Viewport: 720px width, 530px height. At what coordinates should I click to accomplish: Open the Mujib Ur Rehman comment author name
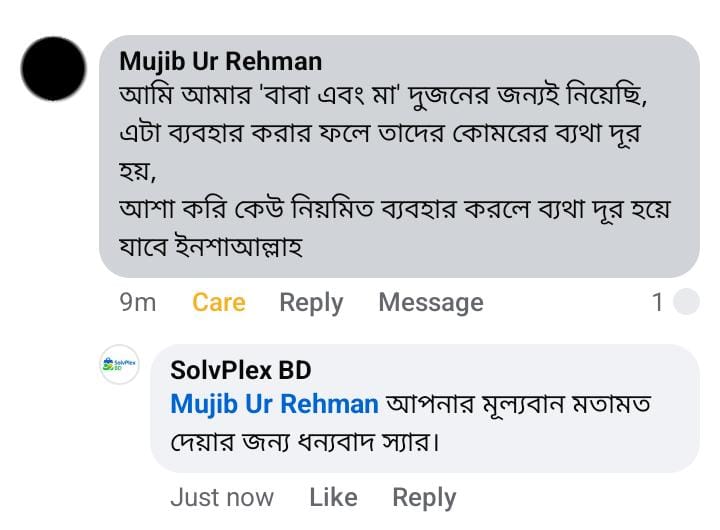(220, 61)
